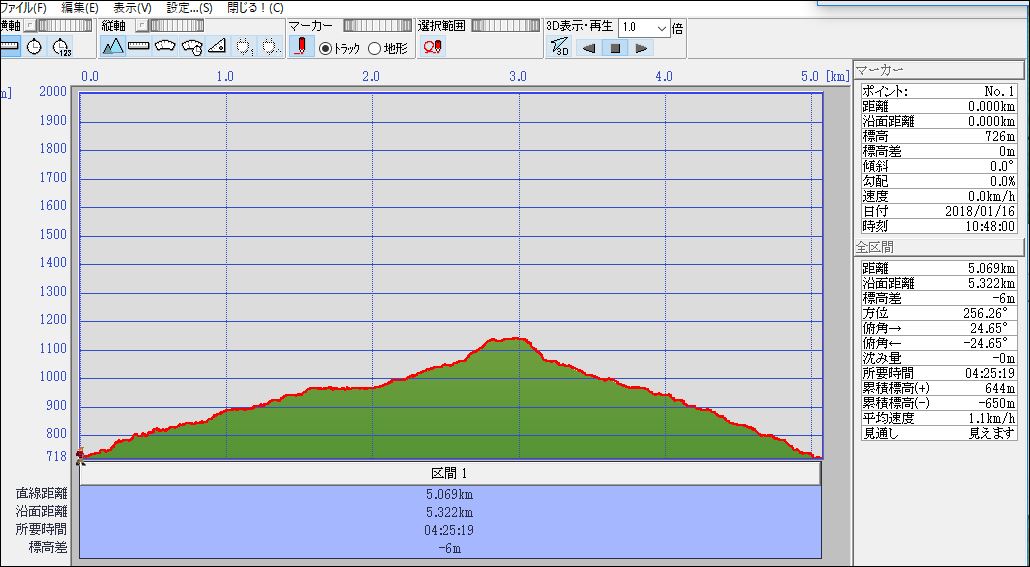Click the 選択範囲 red marker range icon
Image resolution: width=1030 pixels, height=567 pixels.
coord(433,47)
